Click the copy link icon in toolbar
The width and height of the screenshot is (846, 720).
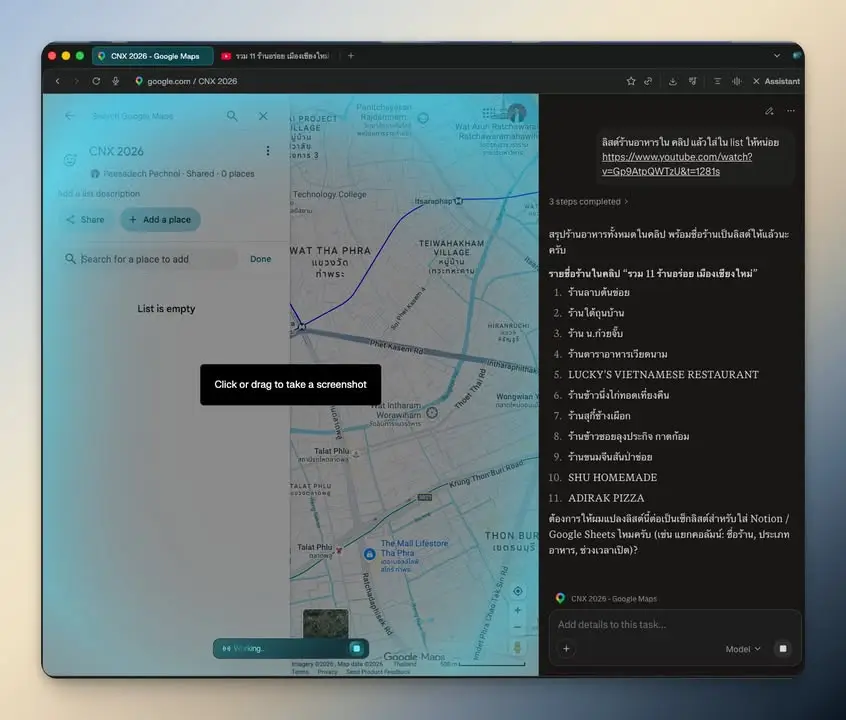[x=648, y=81]
